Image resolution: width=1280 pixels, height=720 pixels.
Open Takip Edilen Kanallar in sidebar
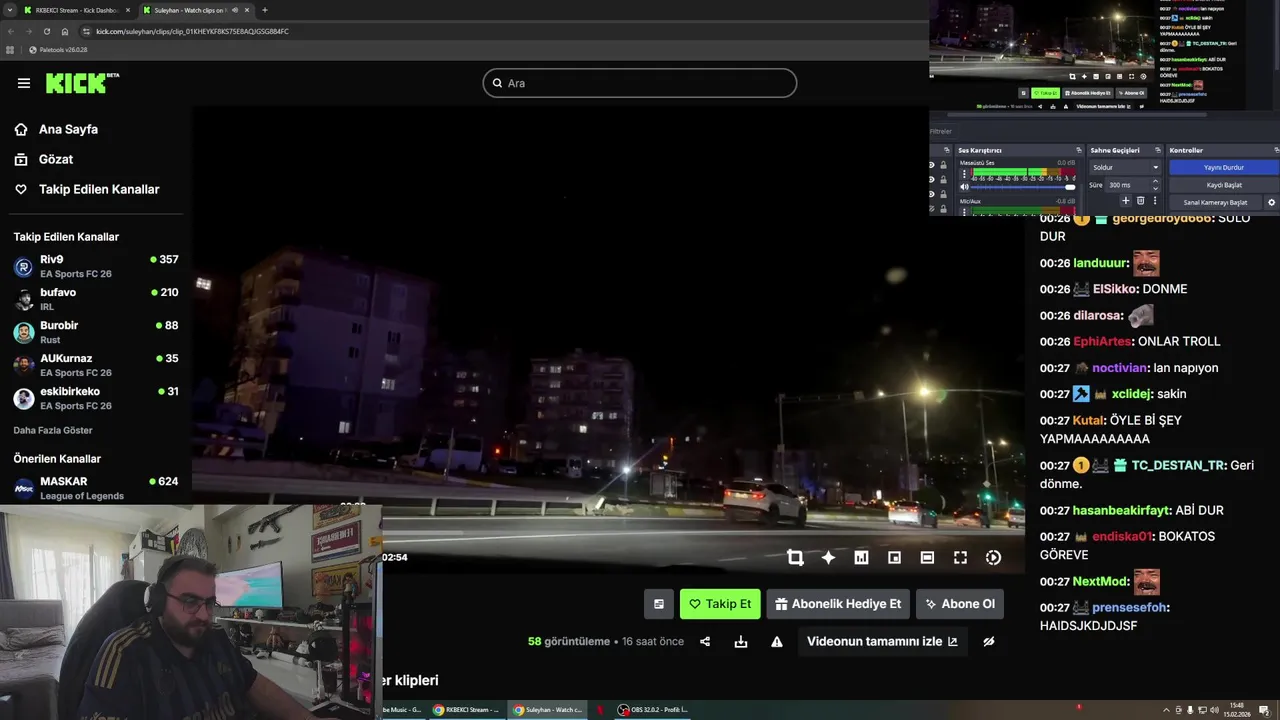tap(87, 189)
